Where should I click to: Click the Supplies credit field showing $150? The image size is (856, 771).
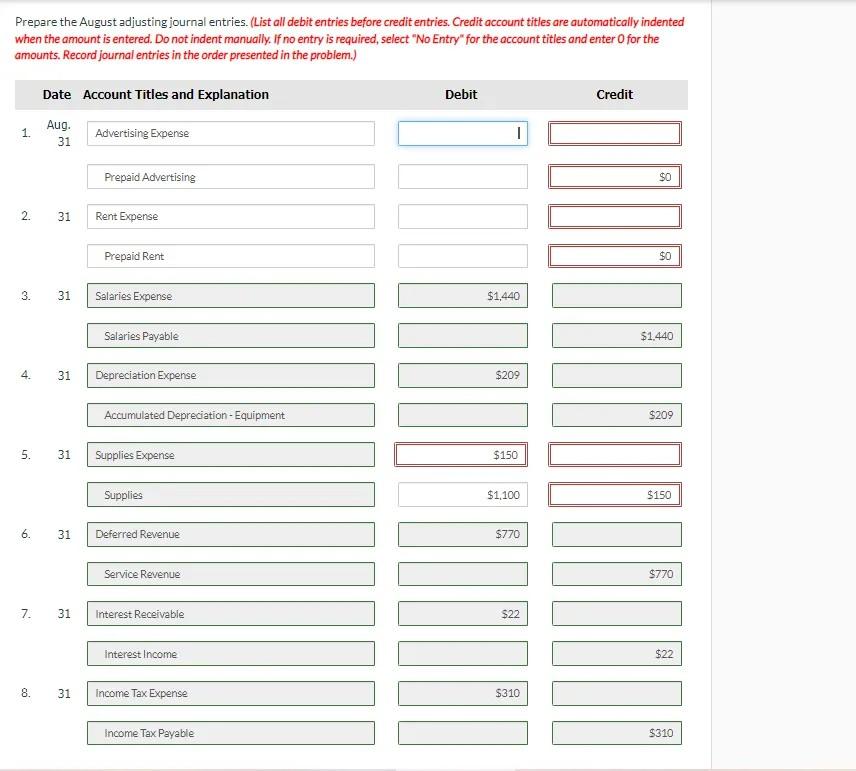pyautogui.click(x=614, y=494)
